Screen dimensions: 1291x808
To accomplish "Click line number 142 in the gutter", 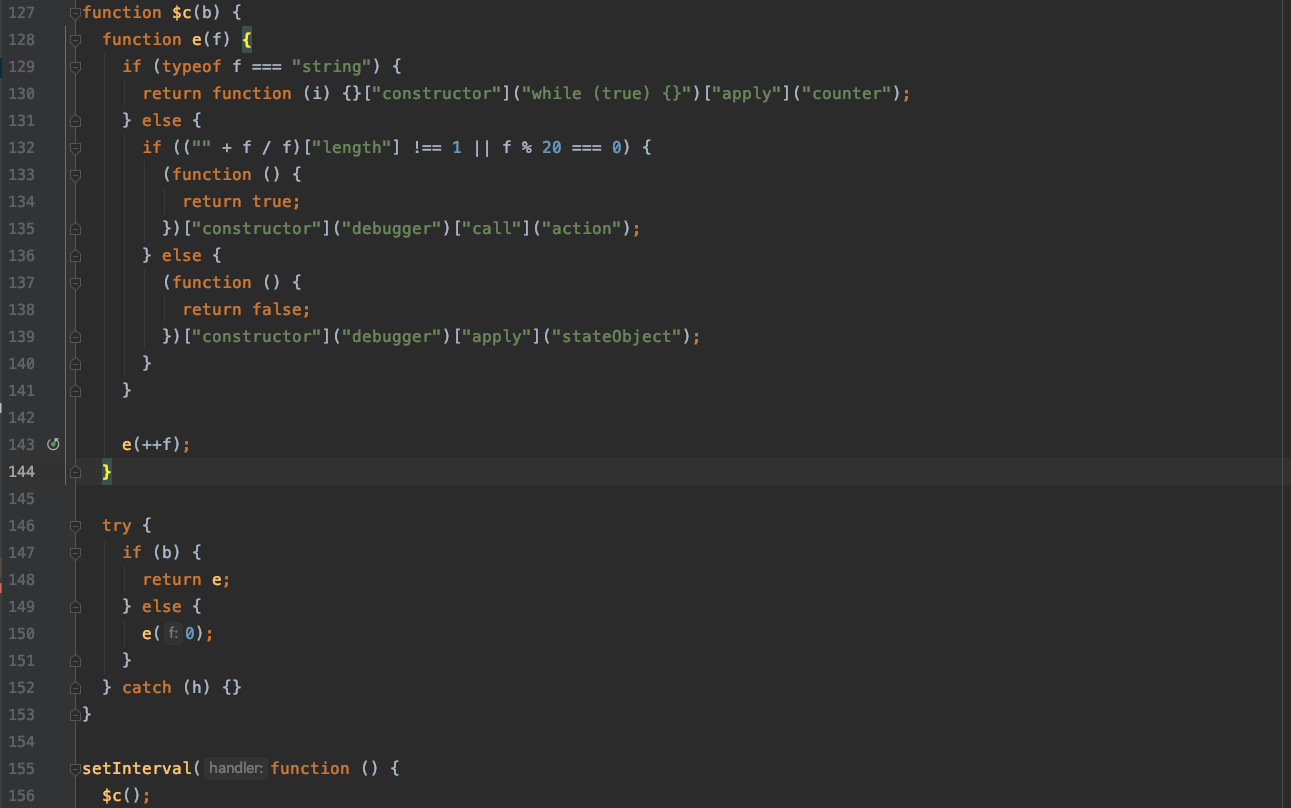I will 20,418.
